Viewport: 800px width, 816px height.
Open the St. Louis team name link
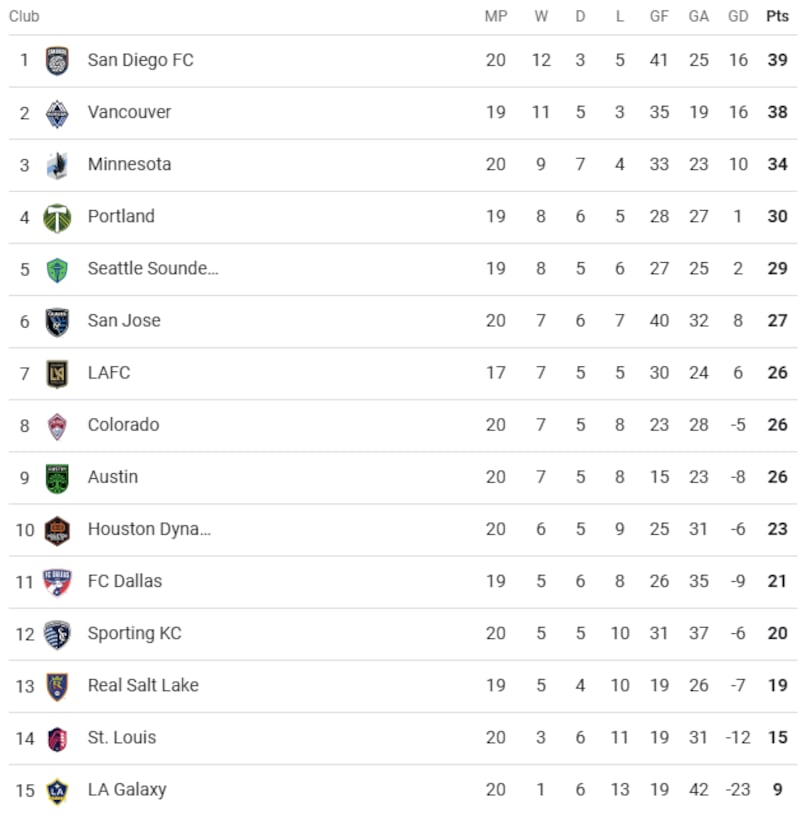pos(122,737)
